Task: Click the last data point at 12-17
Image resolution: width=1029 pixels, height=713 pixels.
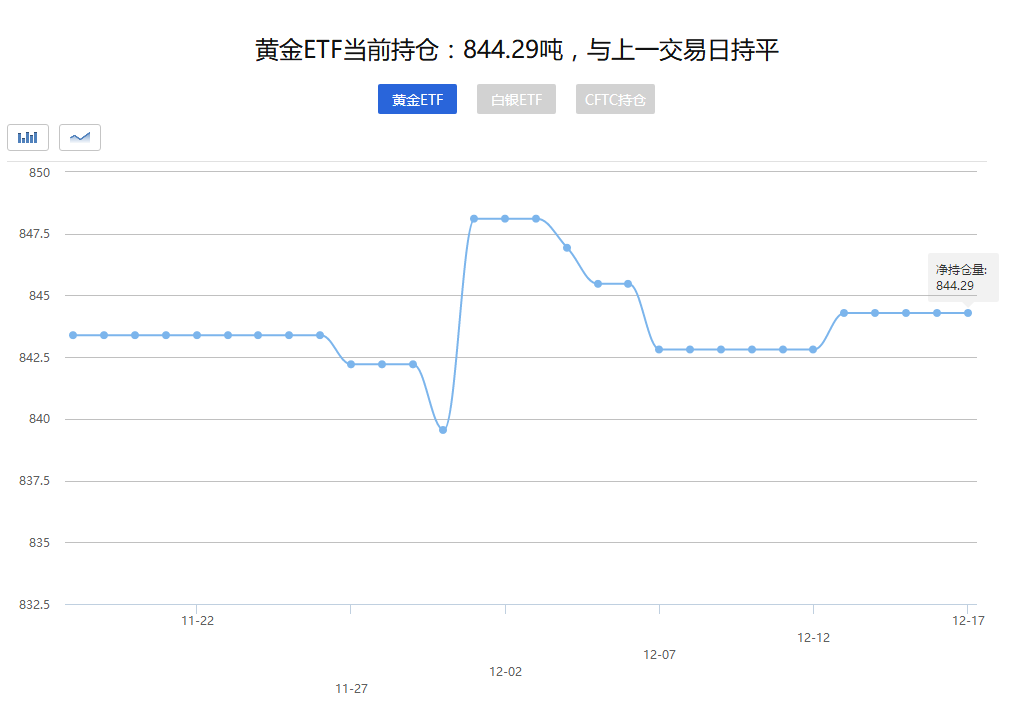Action: [x=968, y=313]
